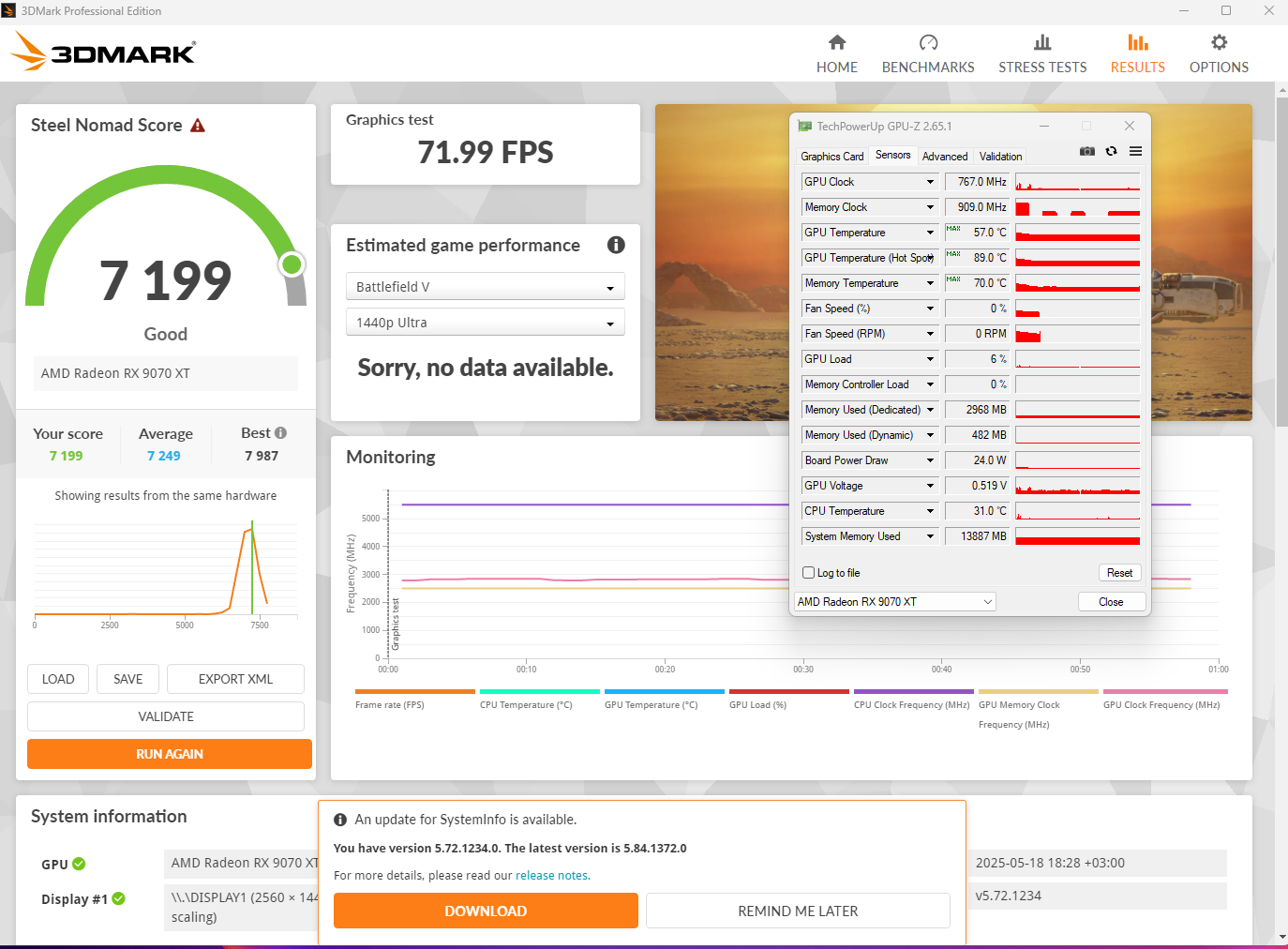
Task: Click the GPU-Z title bar app icon
Action: click(804, 126)
